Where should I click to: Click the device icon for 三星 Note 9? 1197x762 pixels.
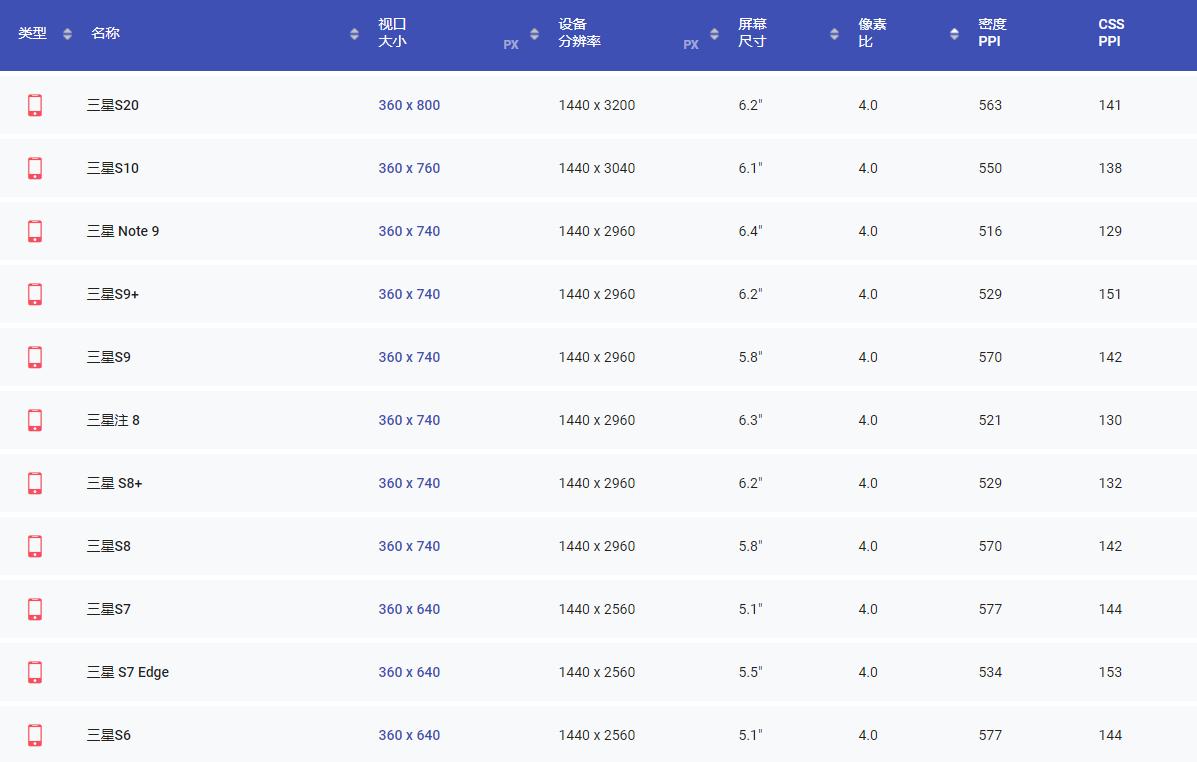point(35,231)
